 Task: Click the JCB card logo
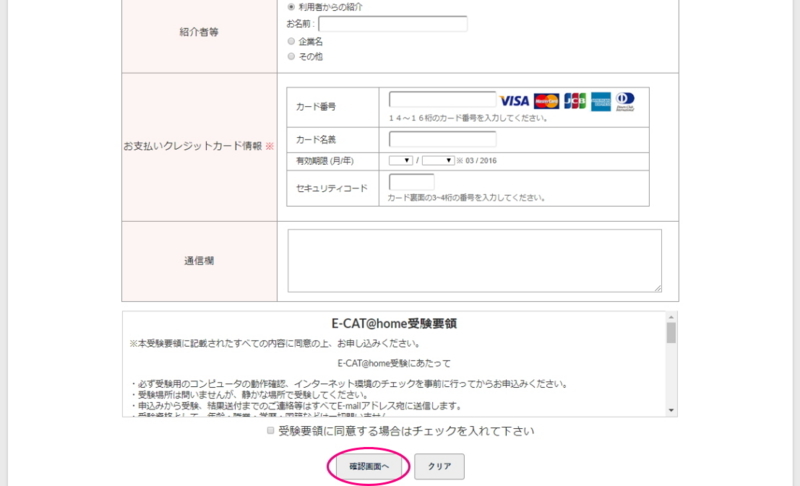(x=575, y=101)
